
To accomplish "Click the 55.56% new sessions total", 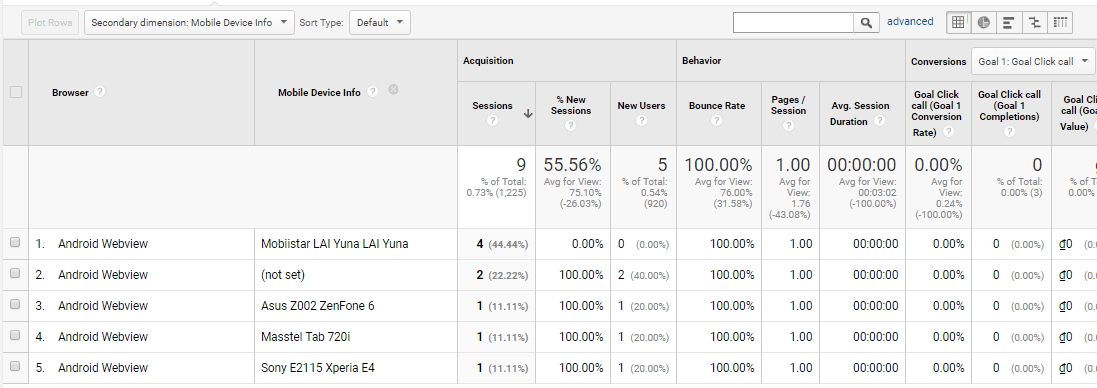I will 572,165.
